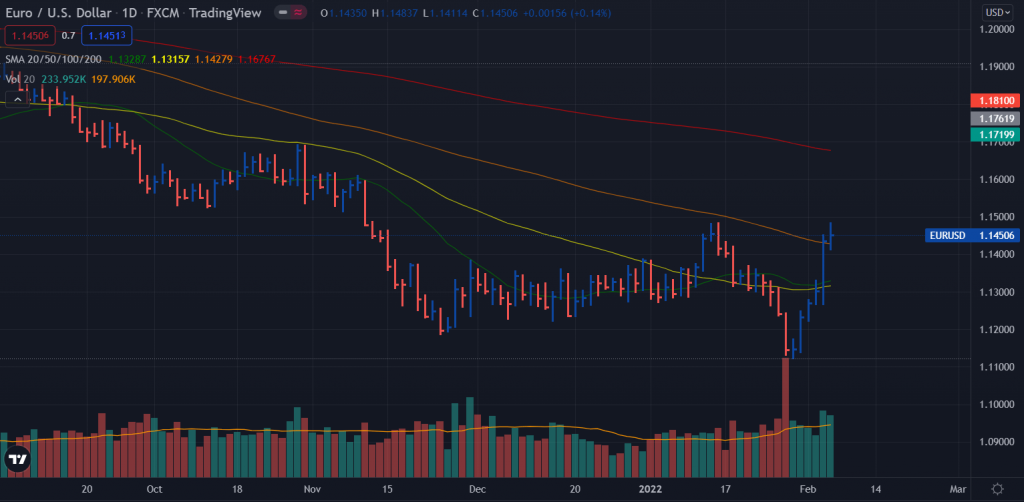Click the 1.20000 price axis label

coord(996,29)
